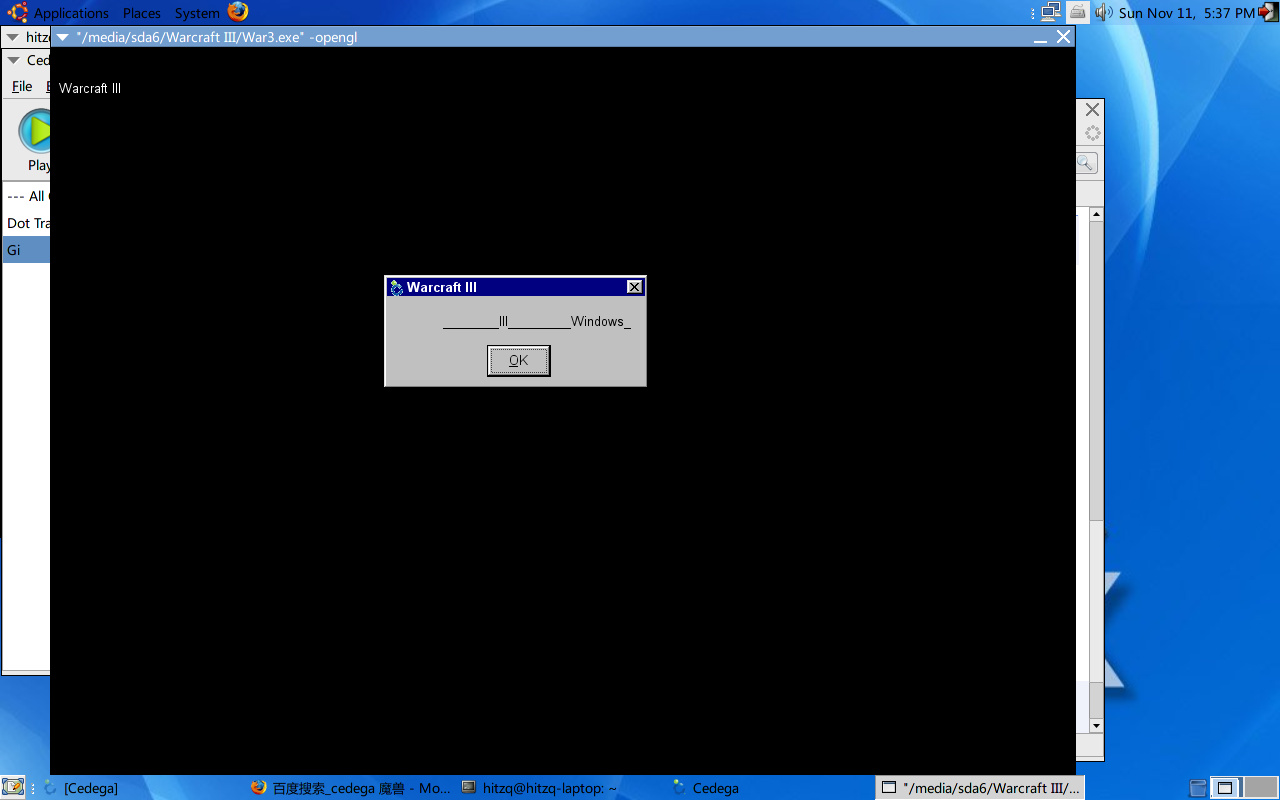Open the War3.exe window menu arrow
Screen dimensions: 1280x800
63,37
